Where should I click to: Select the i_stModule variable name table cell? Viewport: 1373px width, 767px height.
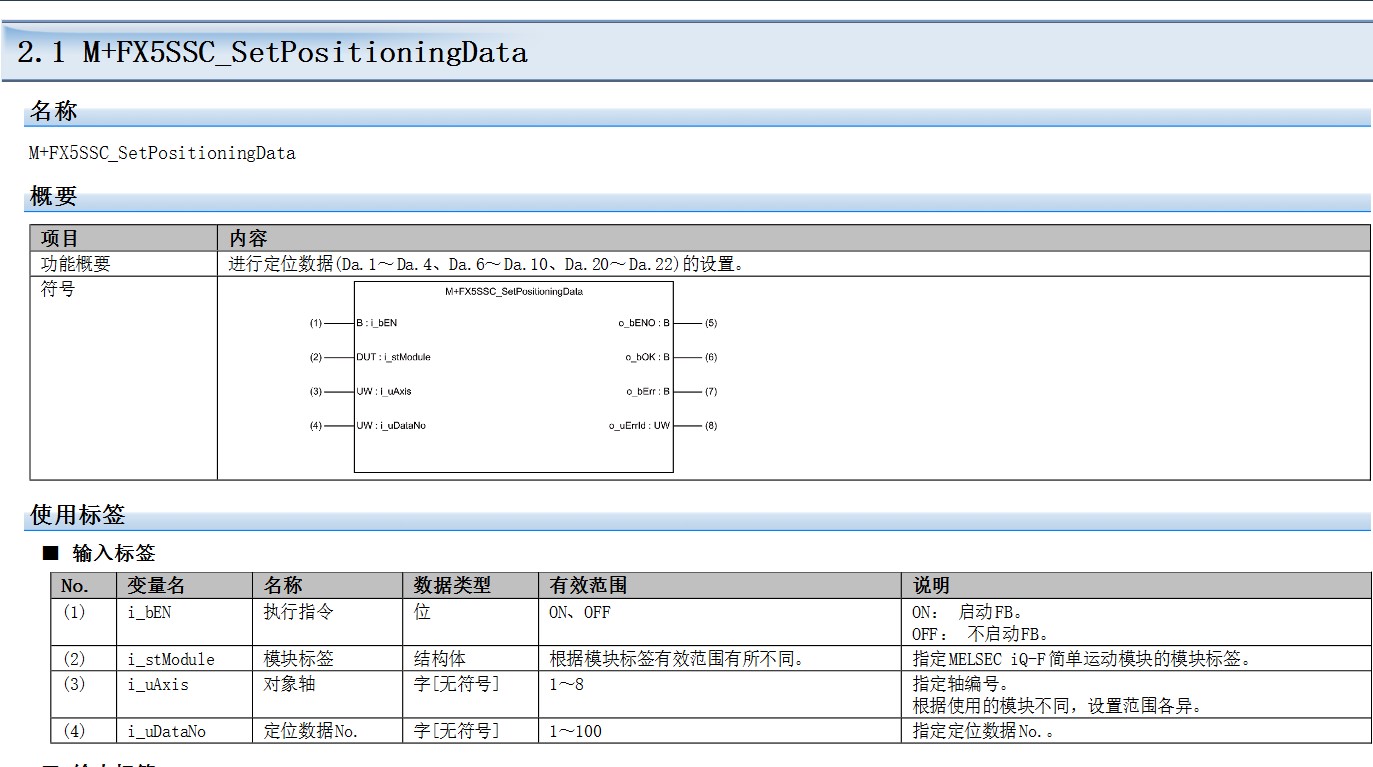click(171, 659)
